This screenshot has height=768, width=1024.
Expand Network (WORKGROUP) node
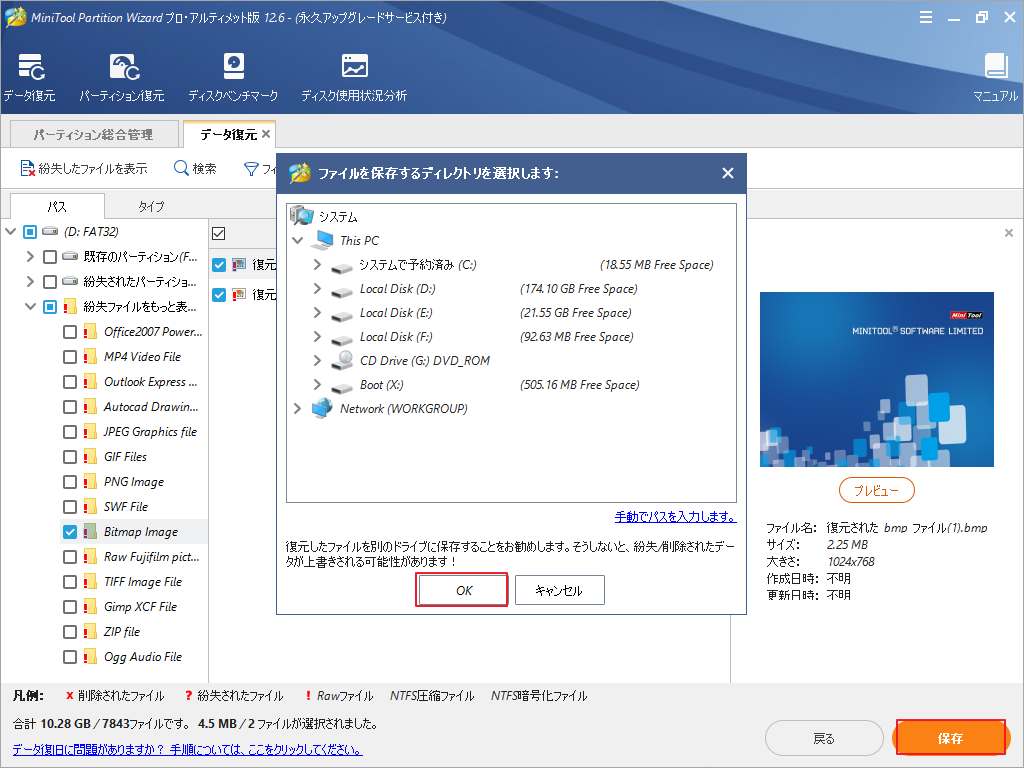(296, 408)
